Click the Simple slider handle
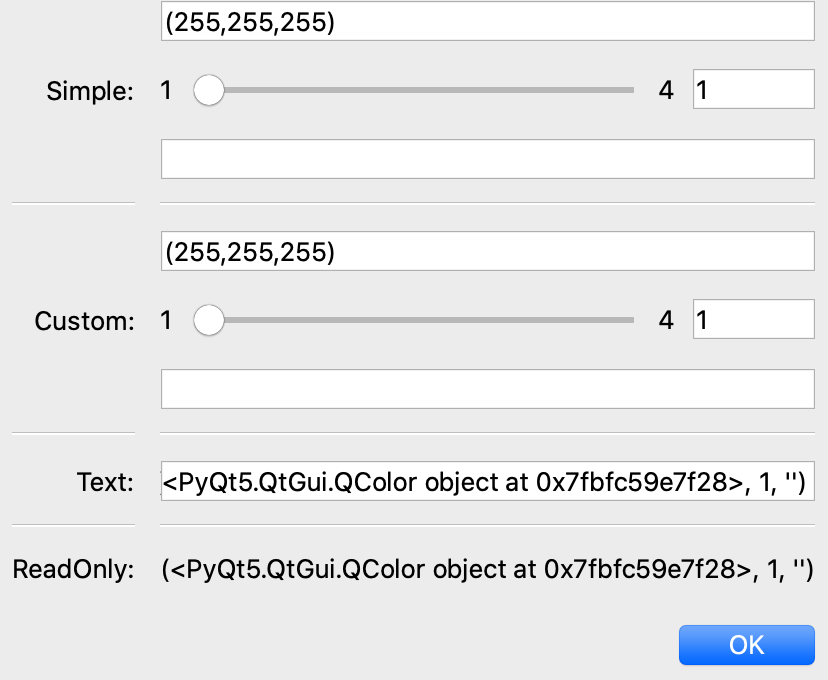 [x=209, y=91]
